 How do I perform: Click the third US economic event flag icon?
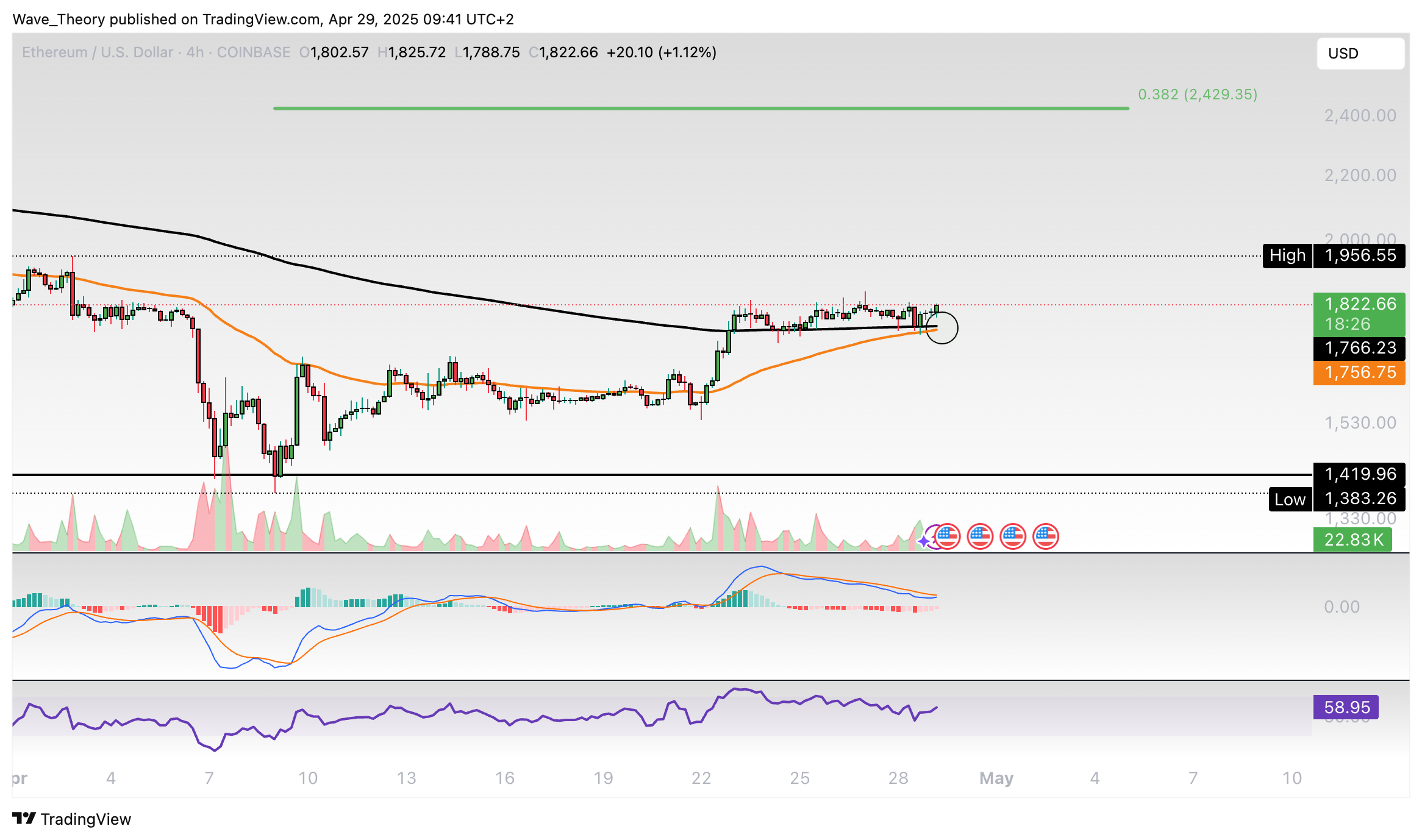click(x=1013, y=537)
